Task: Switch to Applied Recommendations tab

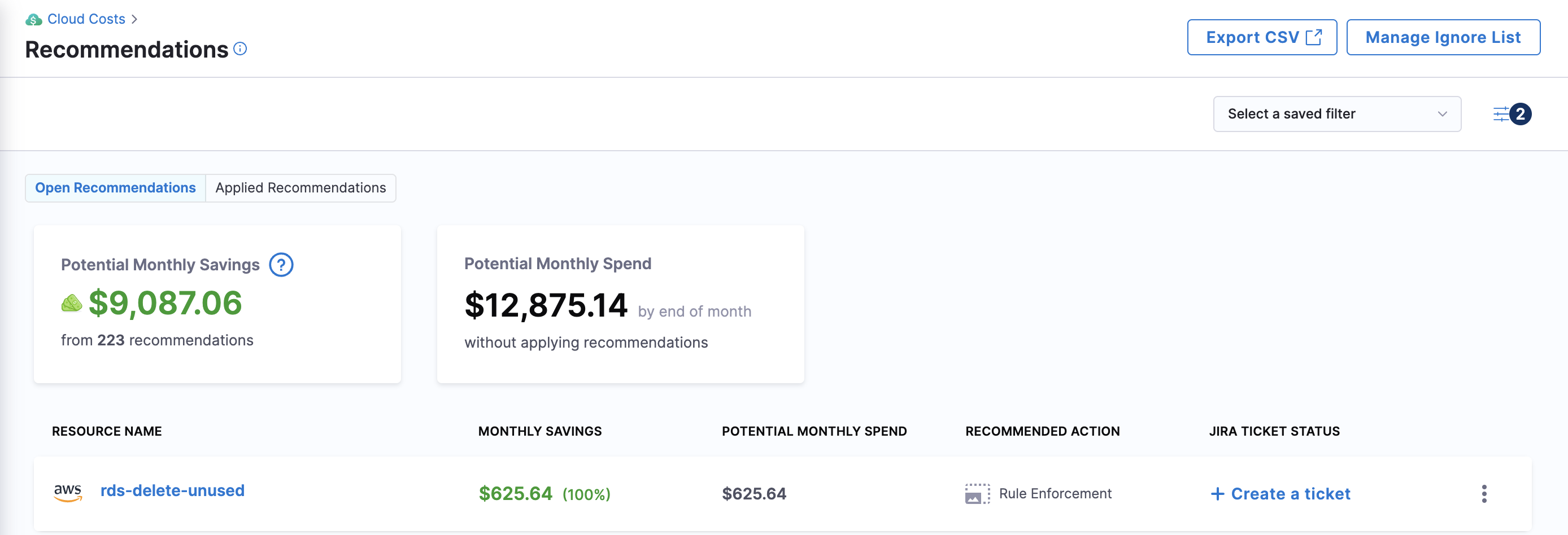Action: point(300,188)
